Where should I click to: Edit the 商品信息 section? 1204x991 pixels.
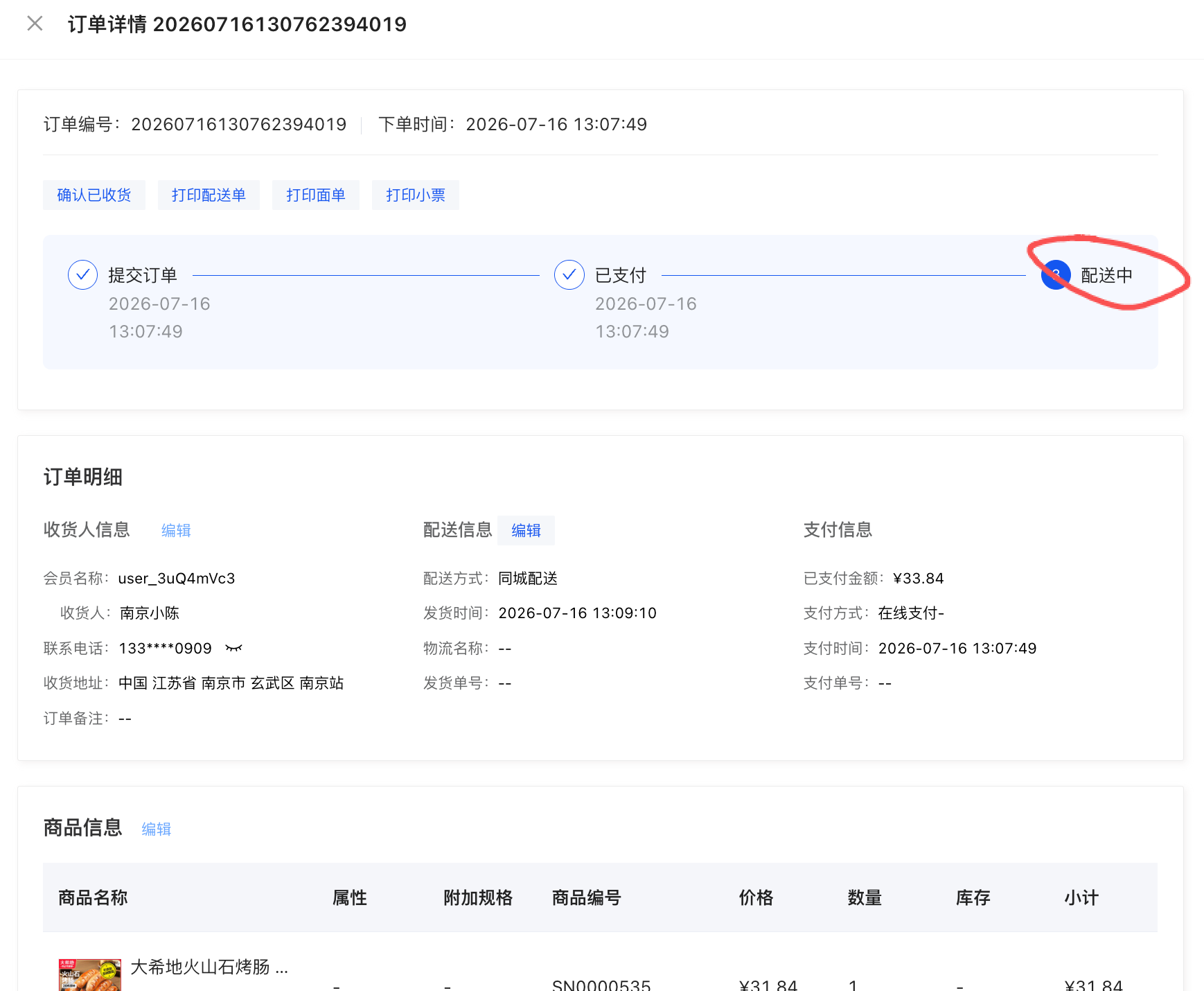point(157,830)
